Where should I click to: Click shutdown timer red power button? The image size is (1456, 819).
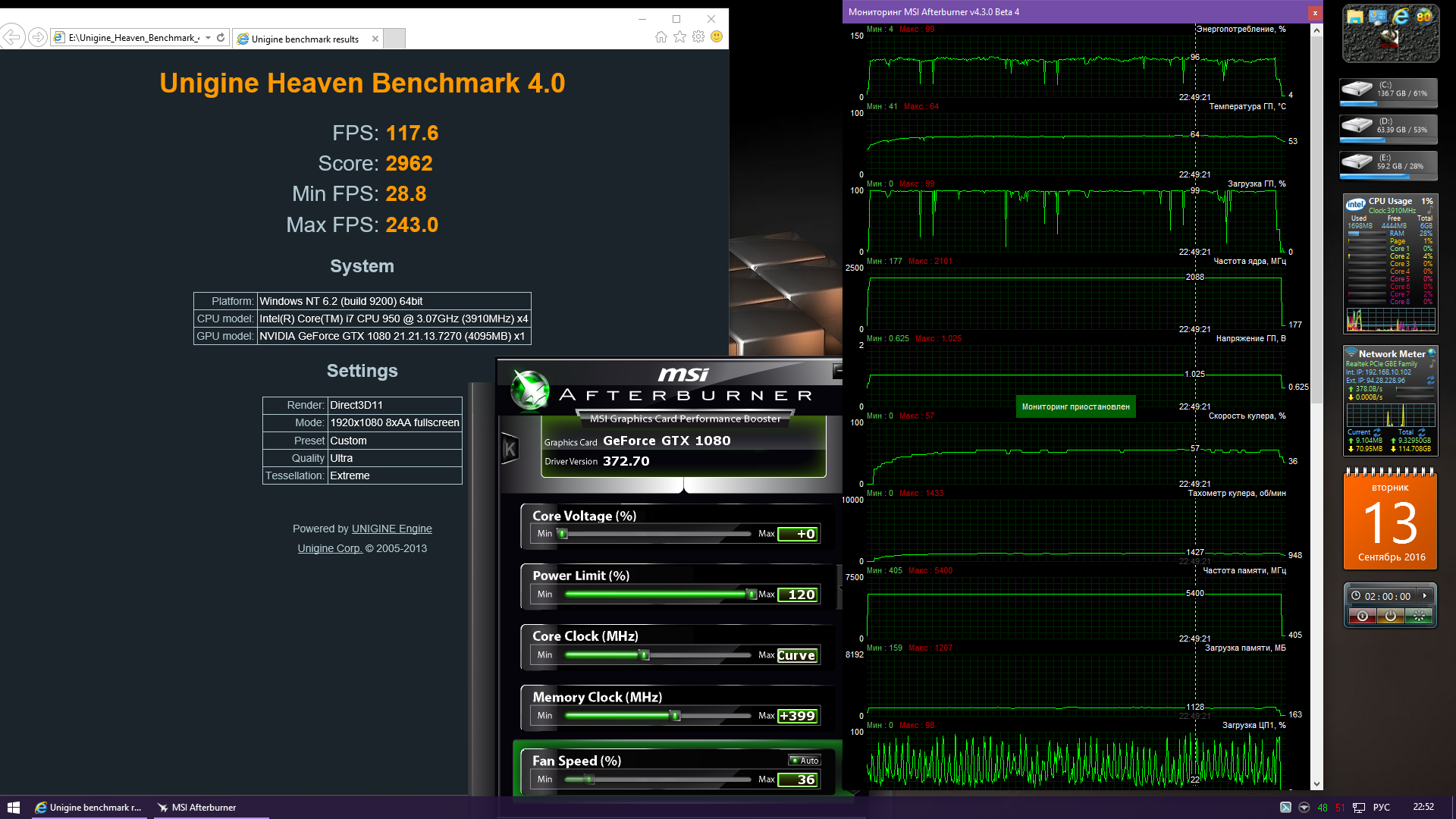[1362, 617]
